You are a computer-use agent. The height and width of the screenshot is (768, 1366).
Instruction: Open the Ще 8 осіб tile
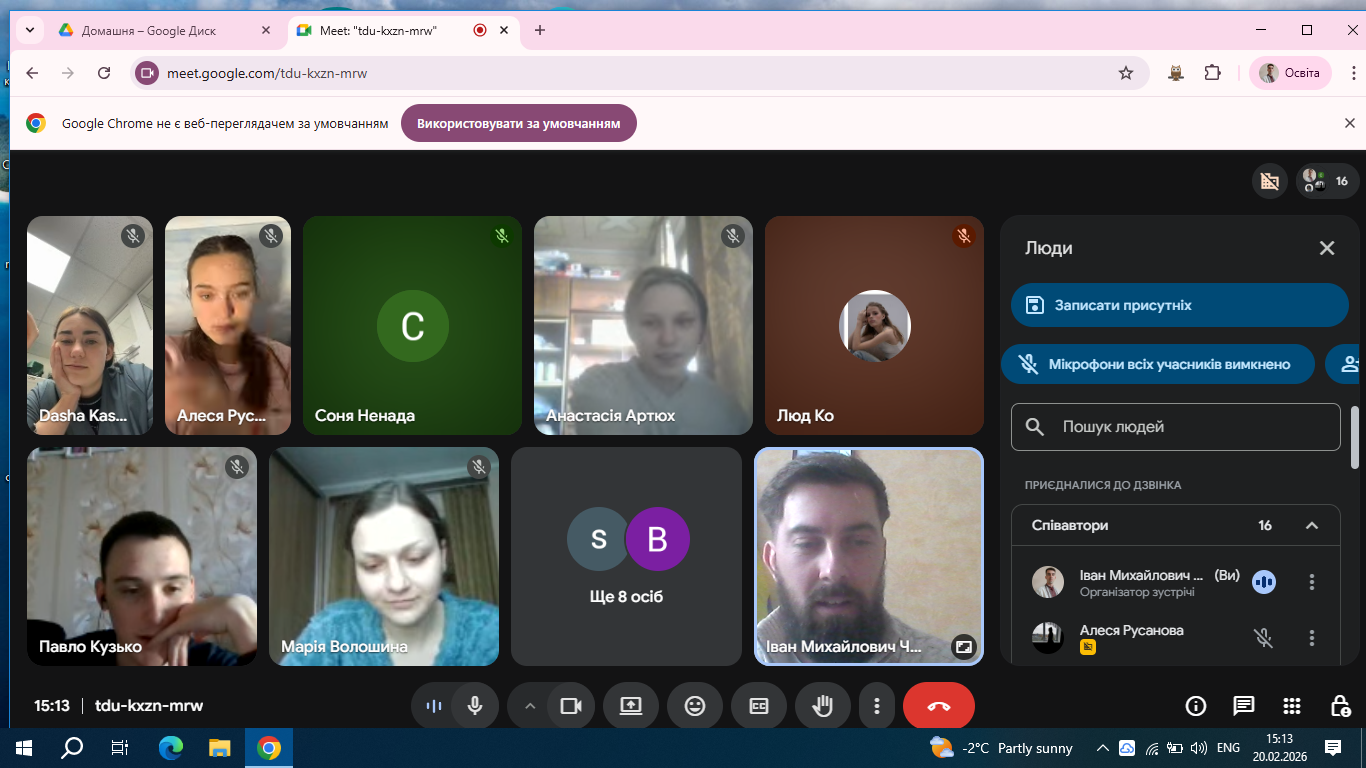point(626,556)
